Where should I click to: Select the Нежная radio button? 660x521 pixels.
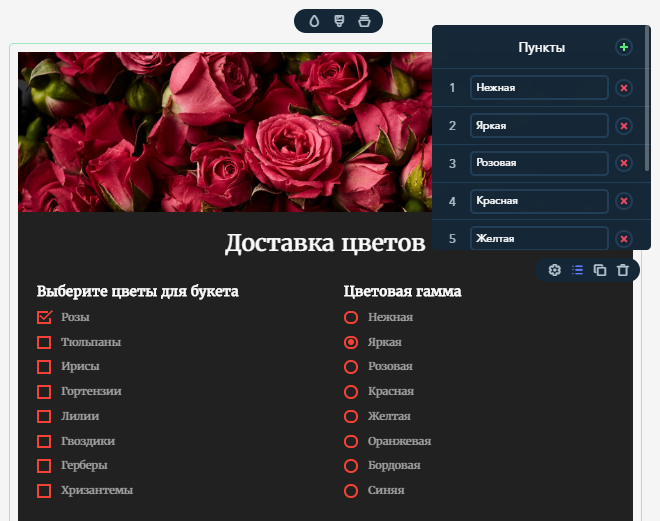351,317
